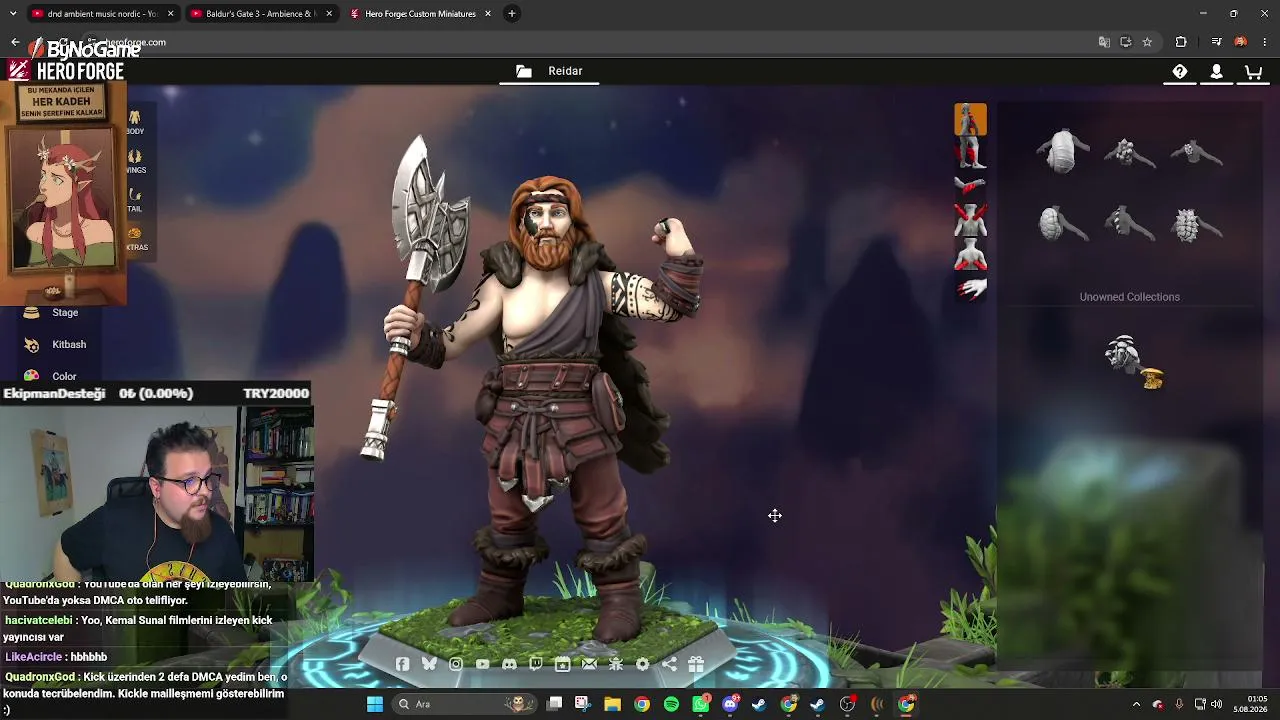Click the email envelope icon
The height and width of the screenshot is (720, 1280).
coord(589,664)
